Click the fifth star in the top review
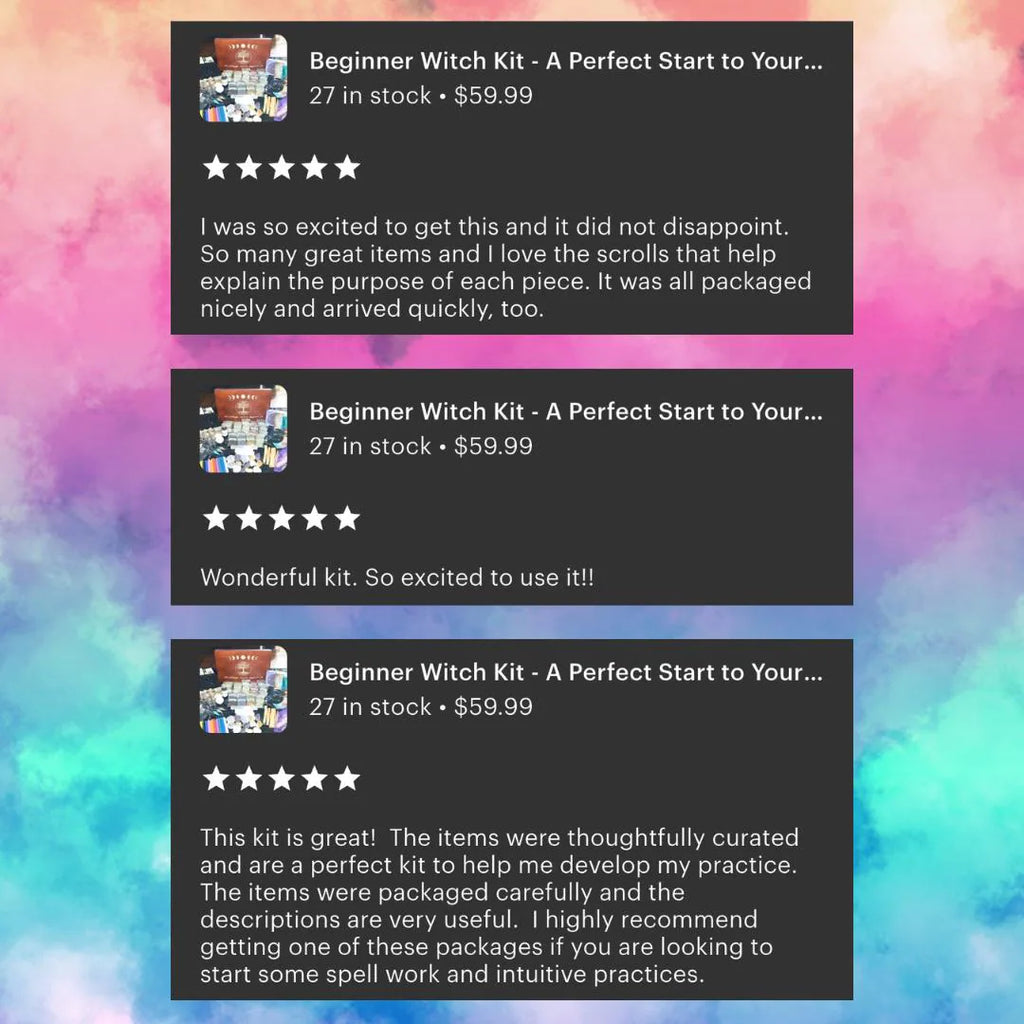This screenshot has height=1024, width=1024. pyautogui.click(x=347, y=167)
